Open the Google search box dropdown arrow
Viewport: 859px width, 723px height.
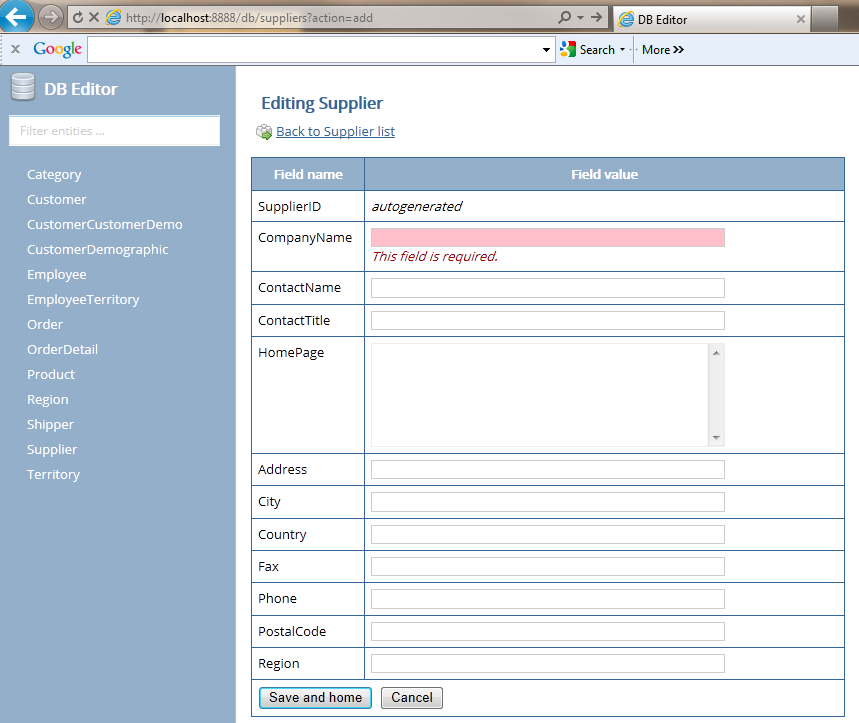tap(546, 50)
